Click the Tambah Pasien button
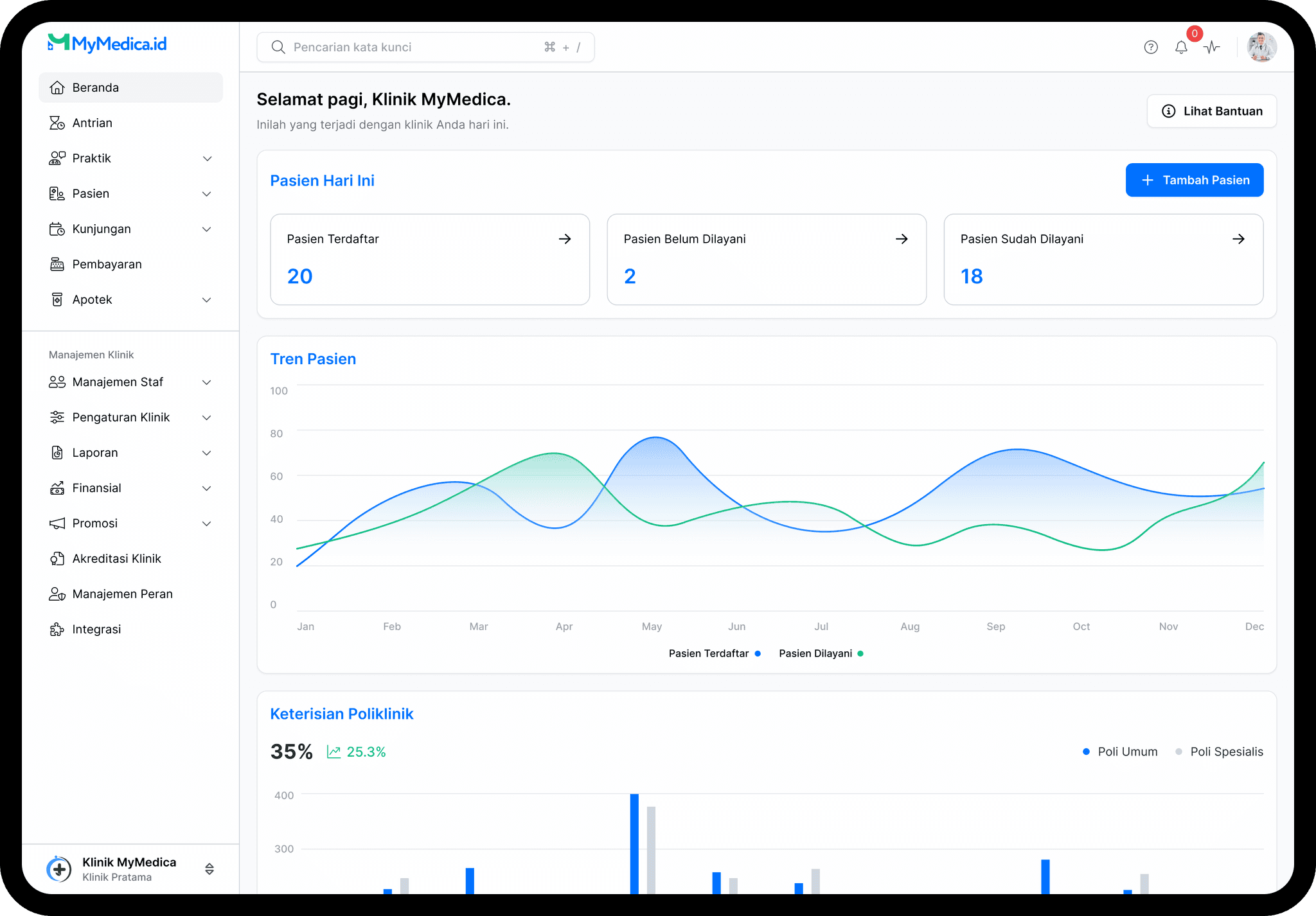Screen dimensions: 1316x916 point(1195,180)
